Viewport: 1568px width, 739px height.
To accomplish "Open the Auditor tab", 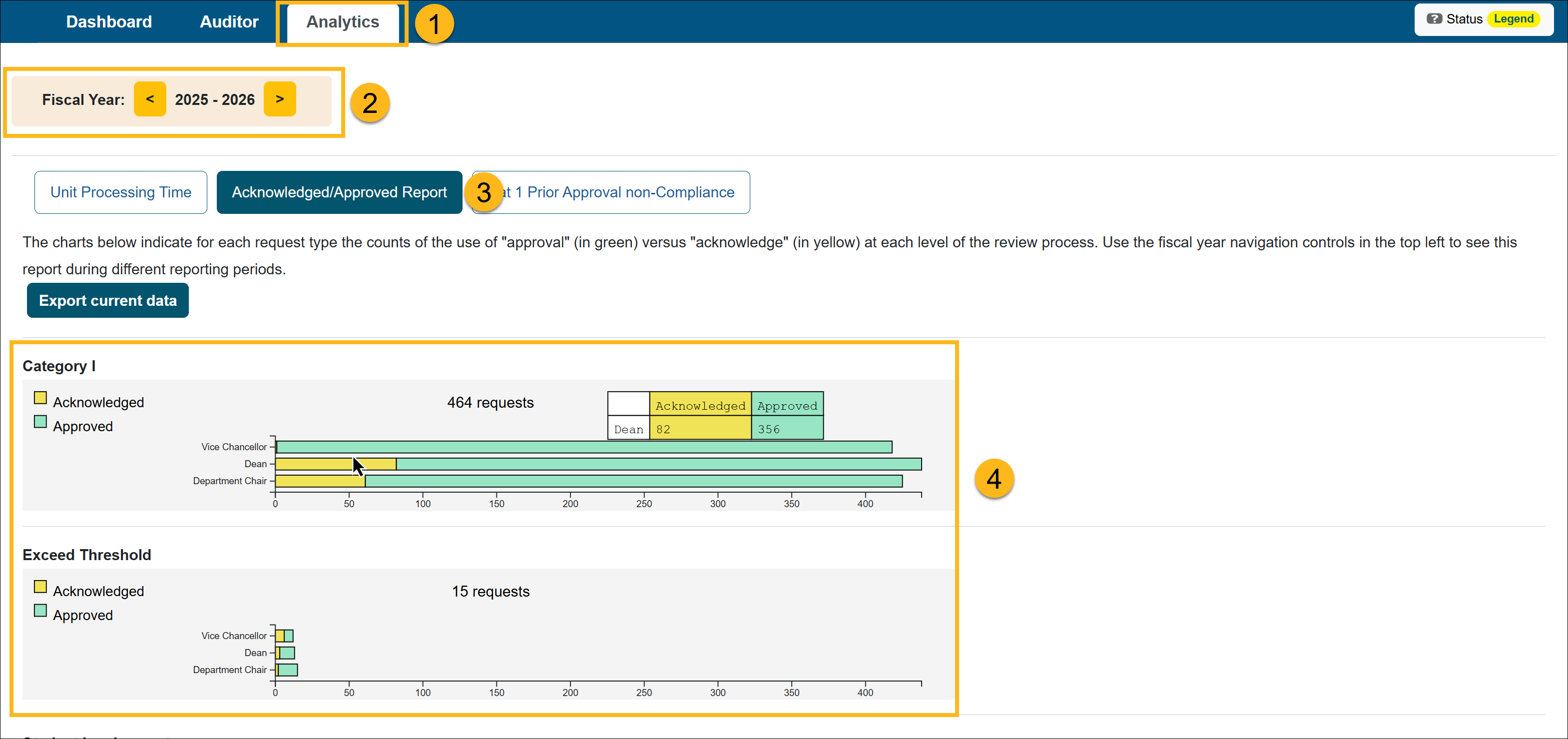I will pos(229,22).
